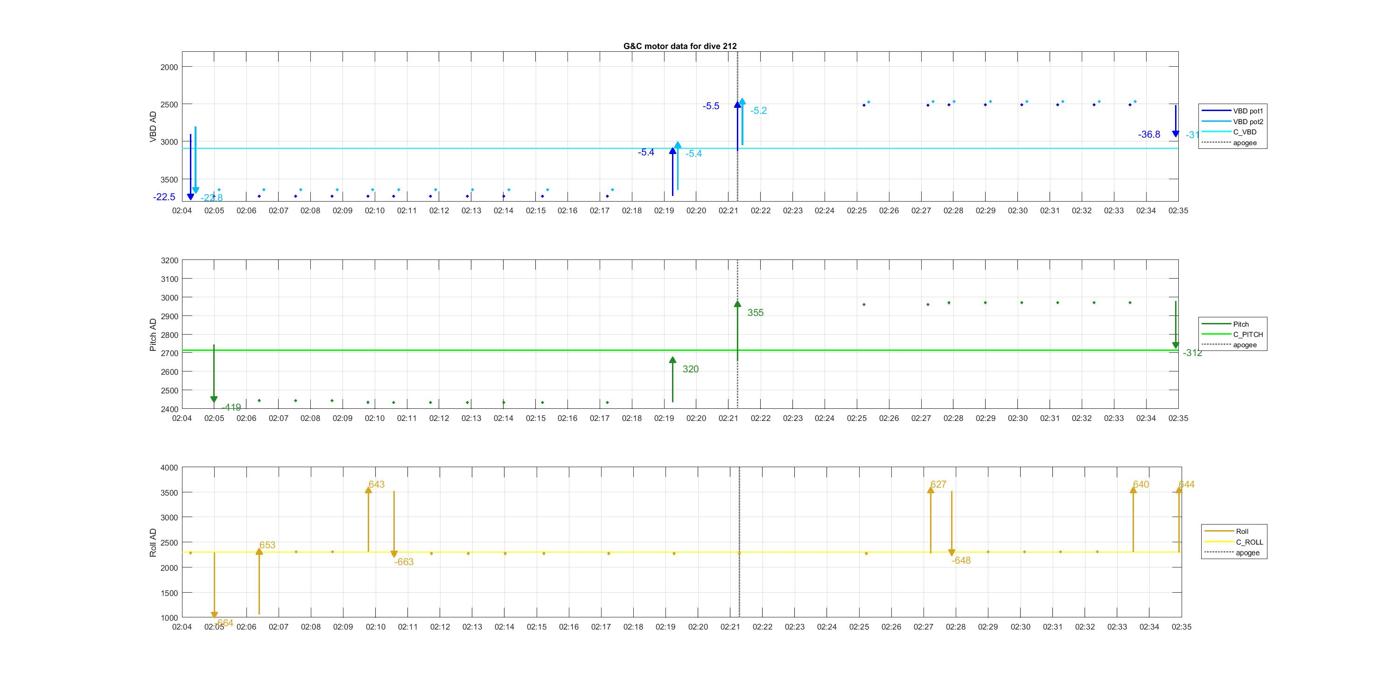
Task: Select 'C_VBD' legend entry
Action: [1230, 132]
